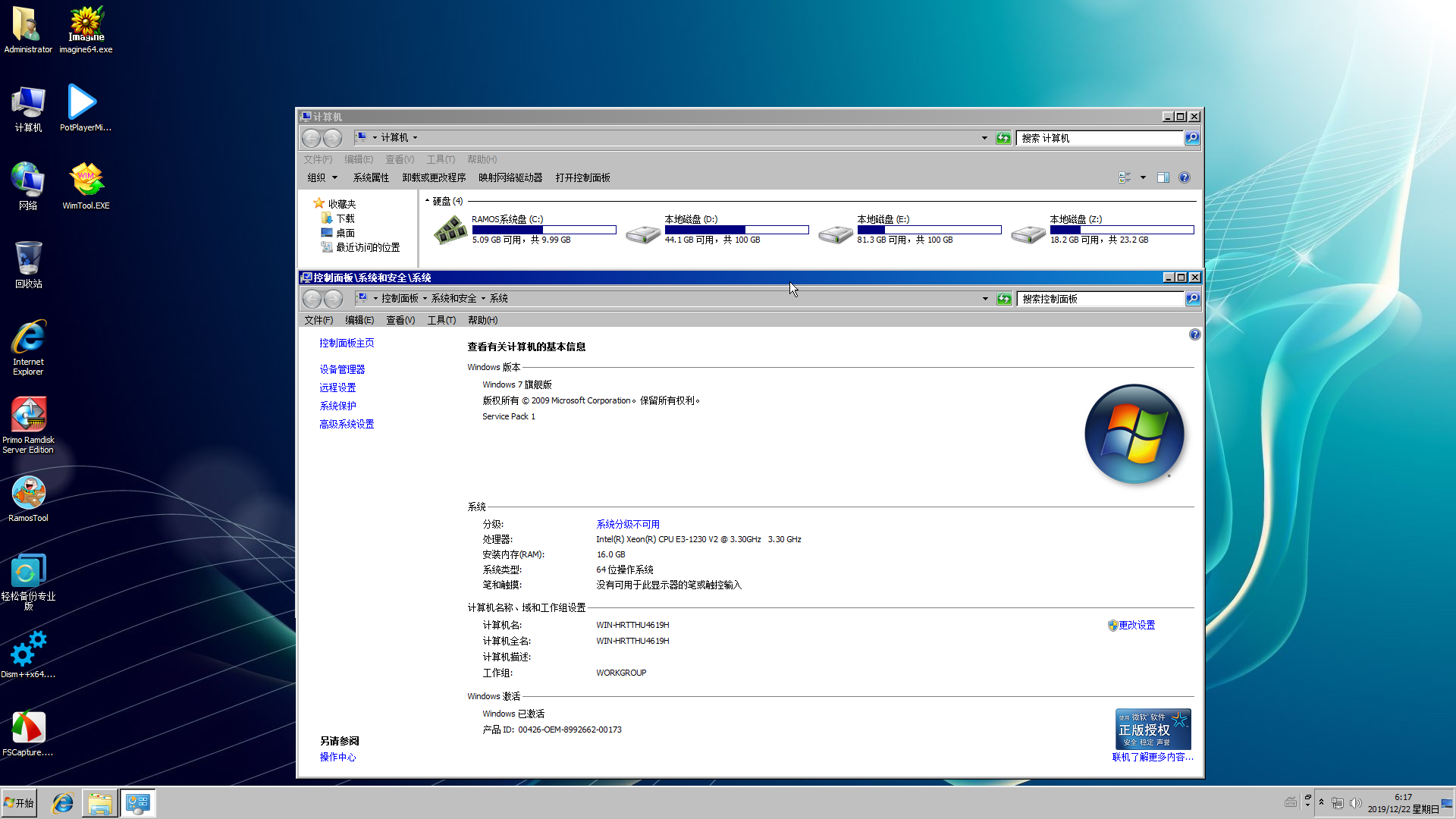This screenshot has width=1456, height=819.
Task: Click Internet Explorer taskbar icon
Action: pyautogui.click(x=62, y=803)
